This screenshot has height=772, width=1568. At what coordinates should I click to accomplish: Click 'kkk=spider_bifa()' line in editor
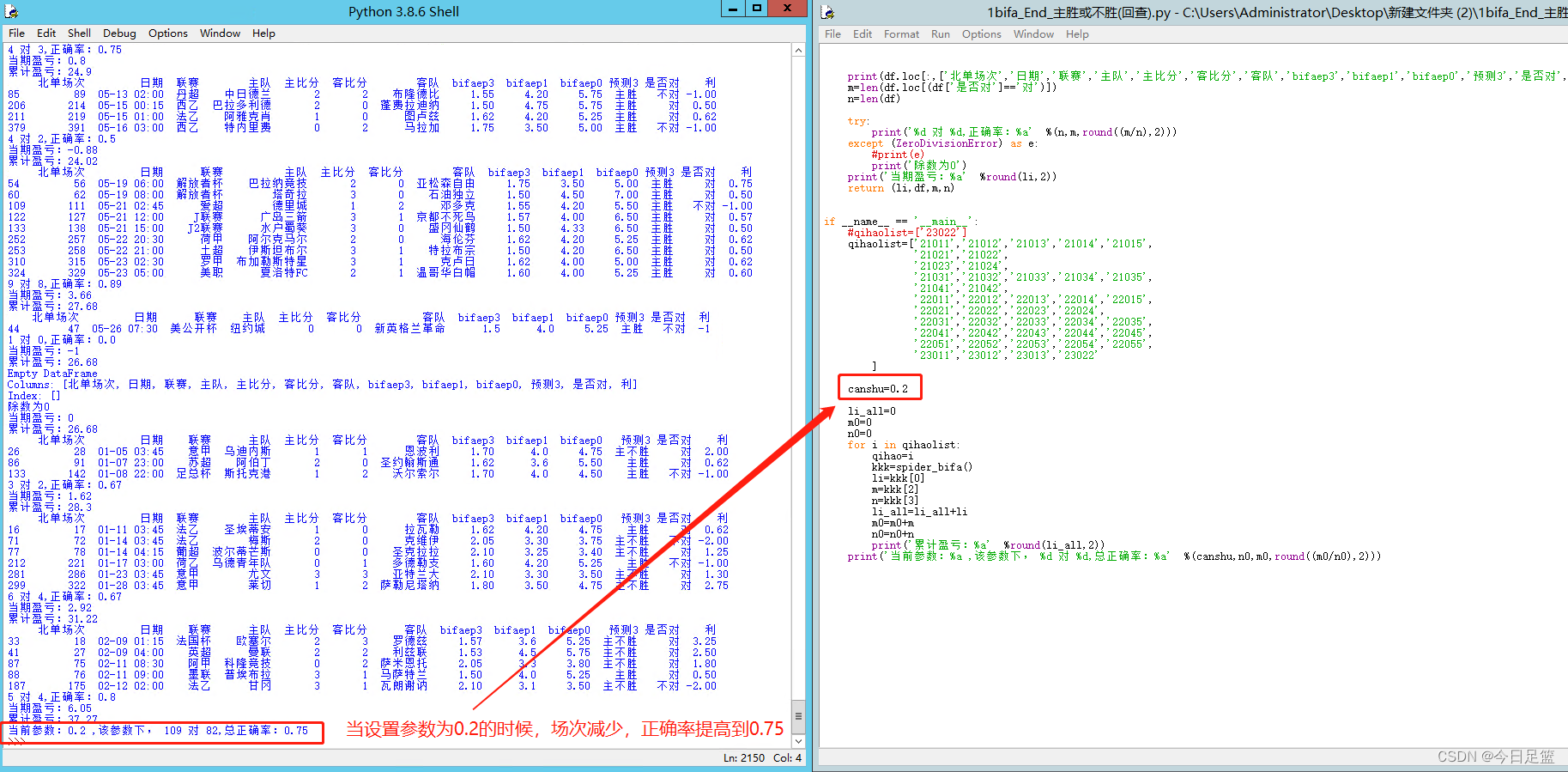[x=922, y=467]
